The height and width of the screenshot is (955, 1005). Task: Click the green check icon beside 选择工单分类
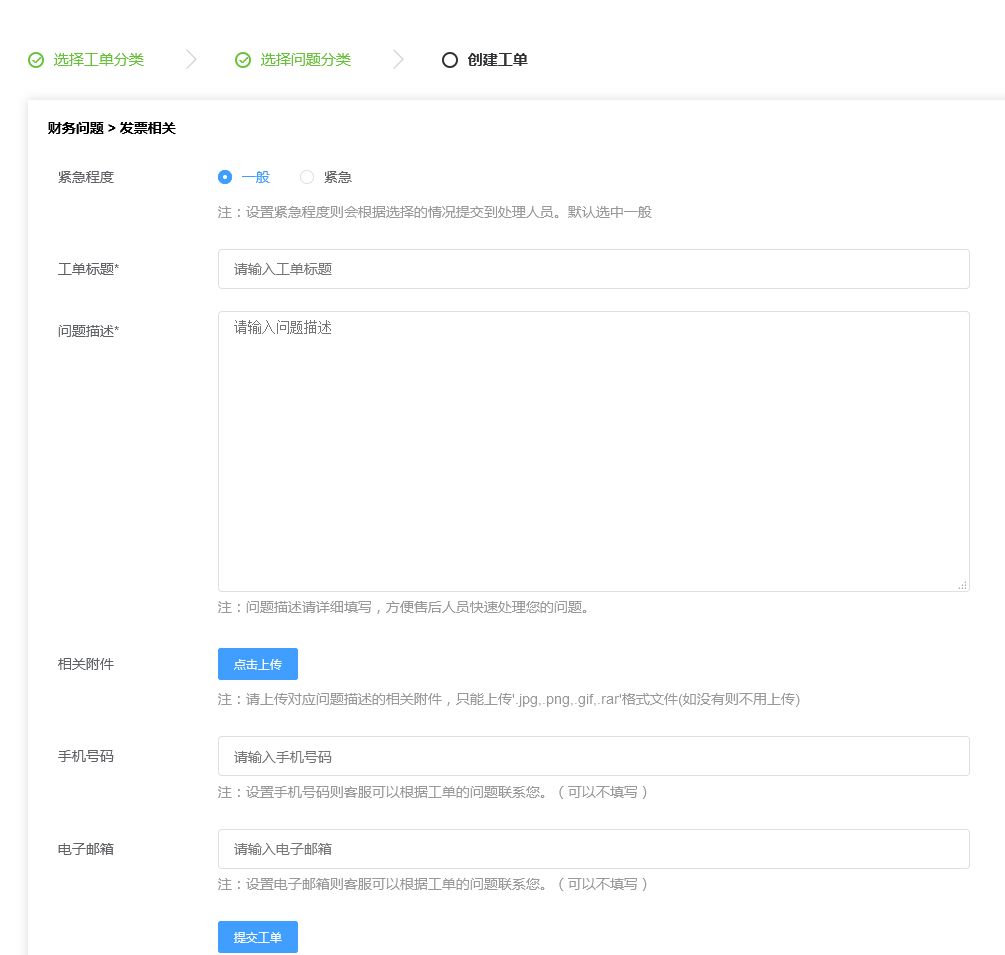tap(36, 60)
